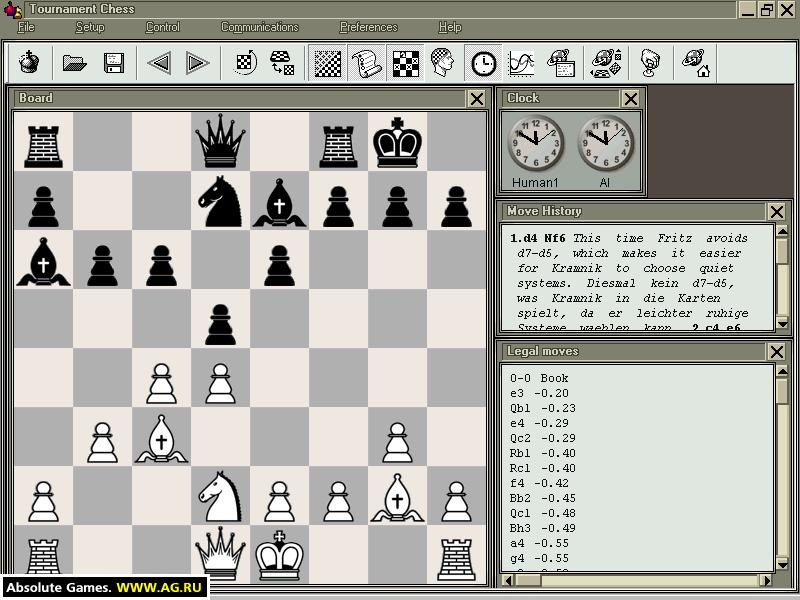Click the thinking head icon in toolbar
800x600 pixels.
tap(443, 63)
